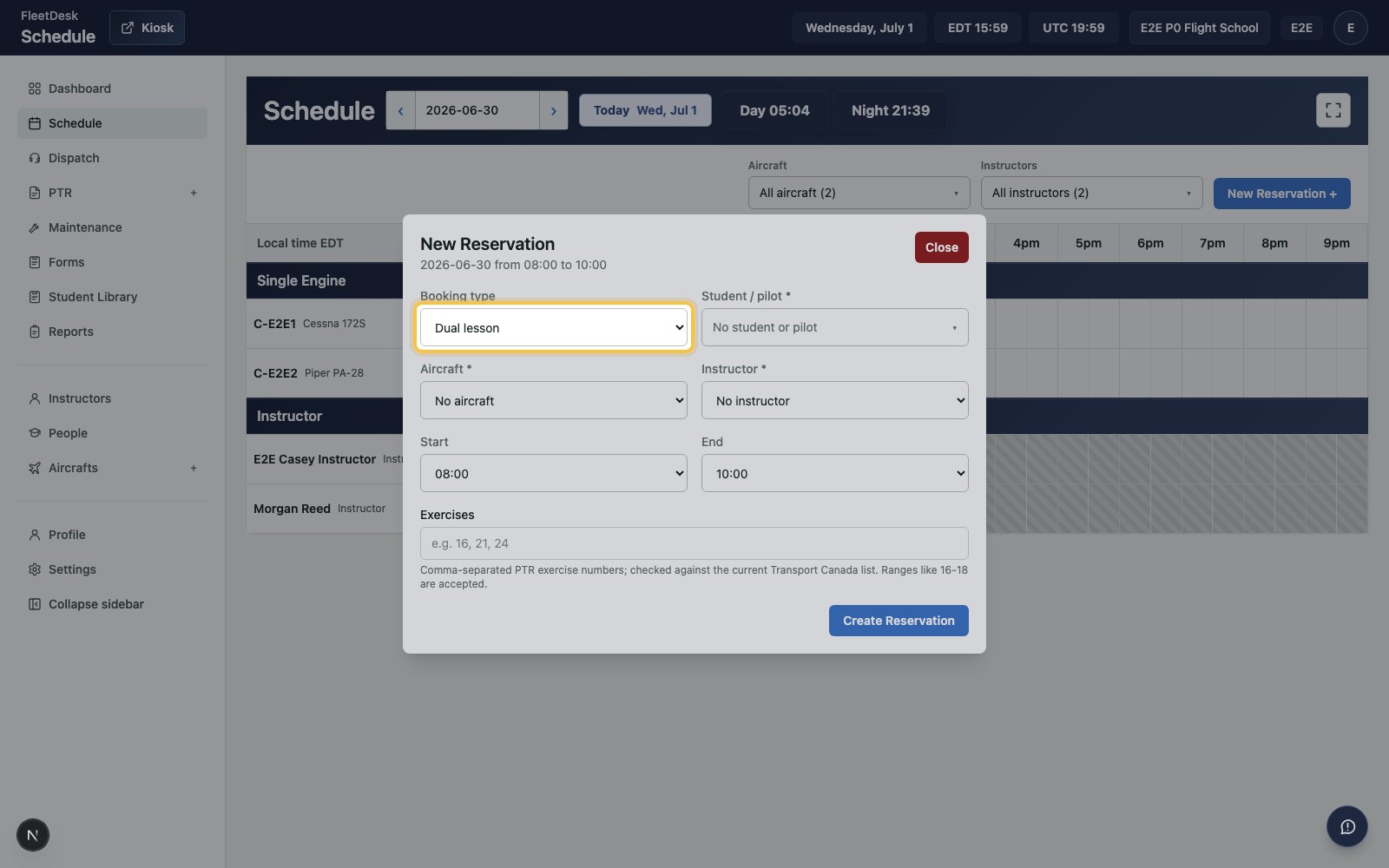Click the Day 05:04 indicator
Screen dimensions: 1389x868
(x=774, y=110)
